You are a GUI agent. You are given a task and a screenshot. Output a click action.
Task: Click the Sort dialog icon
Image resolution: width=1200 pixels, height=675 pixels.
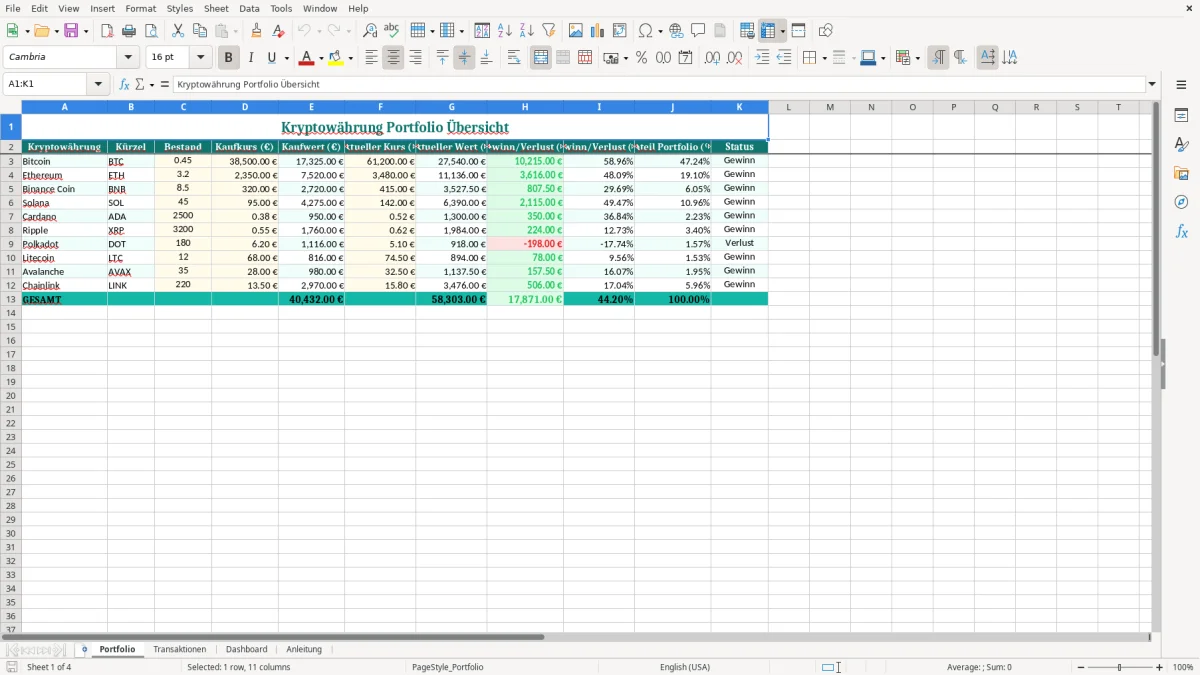tap(482, 31)
